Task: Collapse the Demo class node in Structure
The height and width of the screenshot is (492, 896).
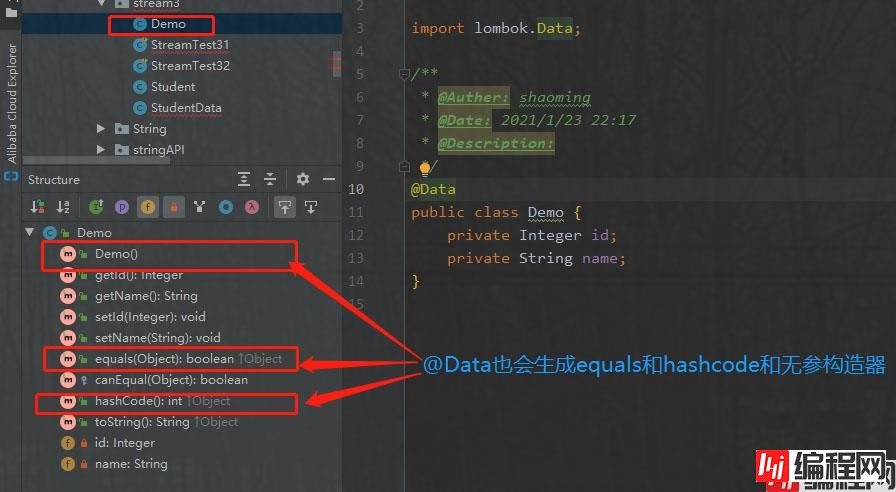Action: click(x=30, y=233)
